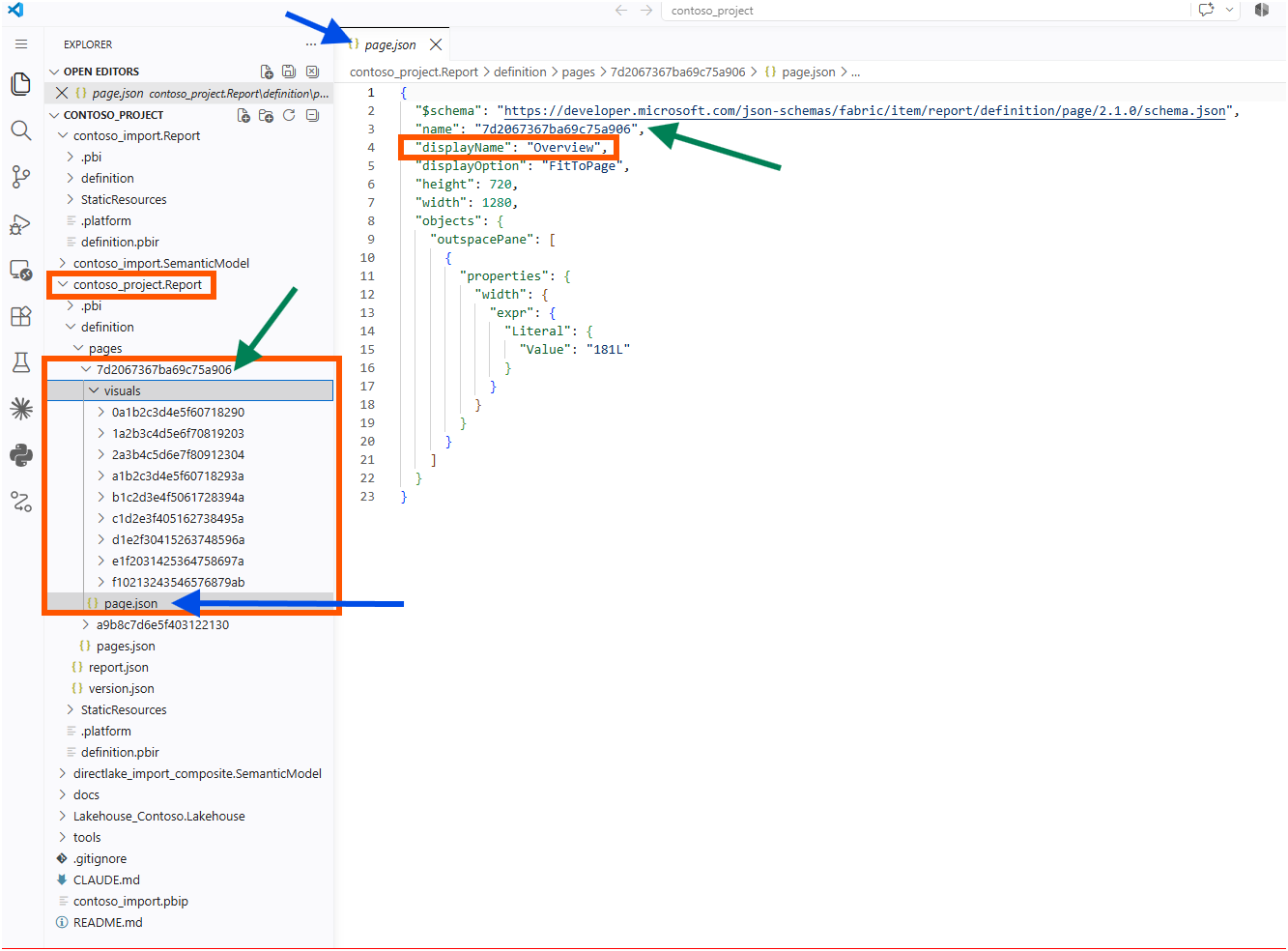Screen dimensions: 1288x951
Task: Open report.json in the file tree
Action: (119, 667)
